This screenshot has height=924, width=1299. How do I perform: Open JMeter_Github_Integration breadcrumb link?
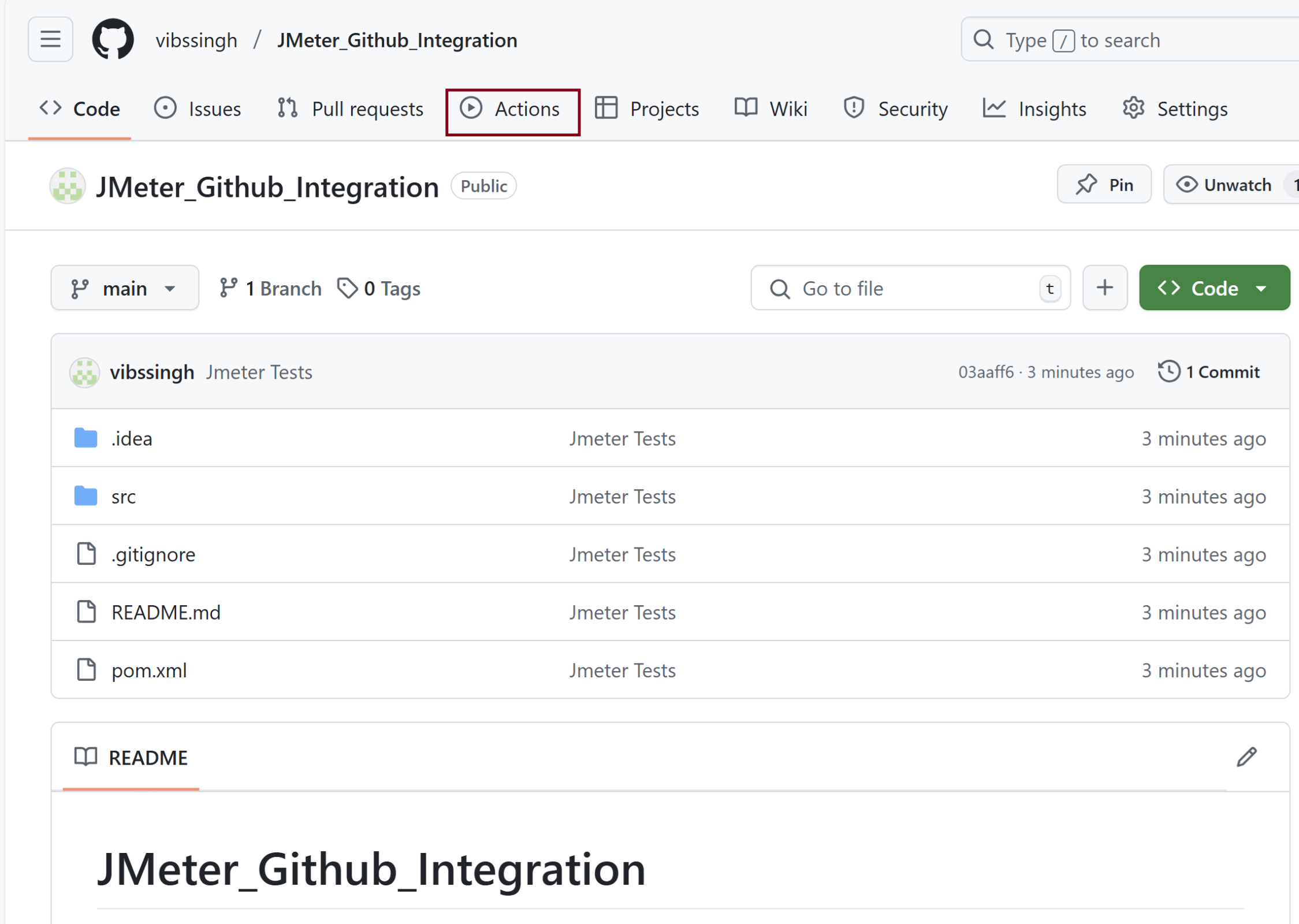397,40
